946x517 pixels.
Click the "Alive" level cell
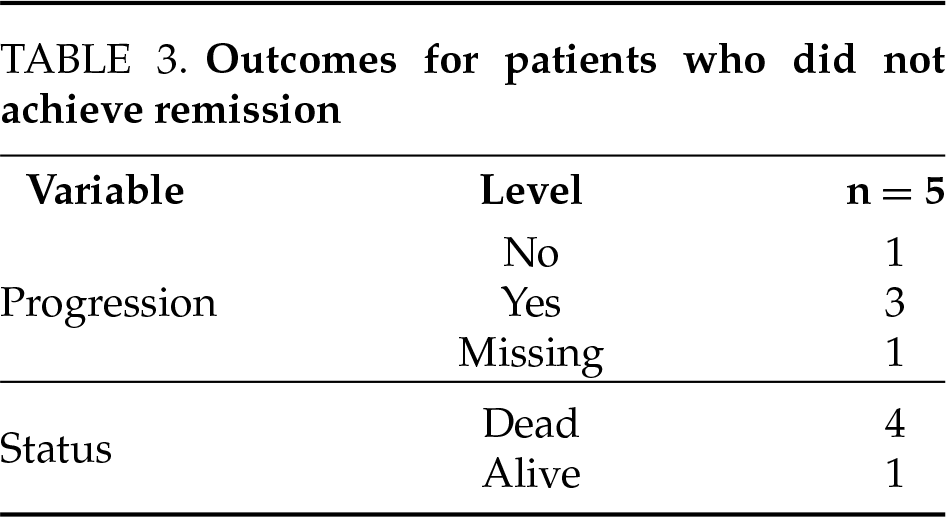(x=531, y=473)
